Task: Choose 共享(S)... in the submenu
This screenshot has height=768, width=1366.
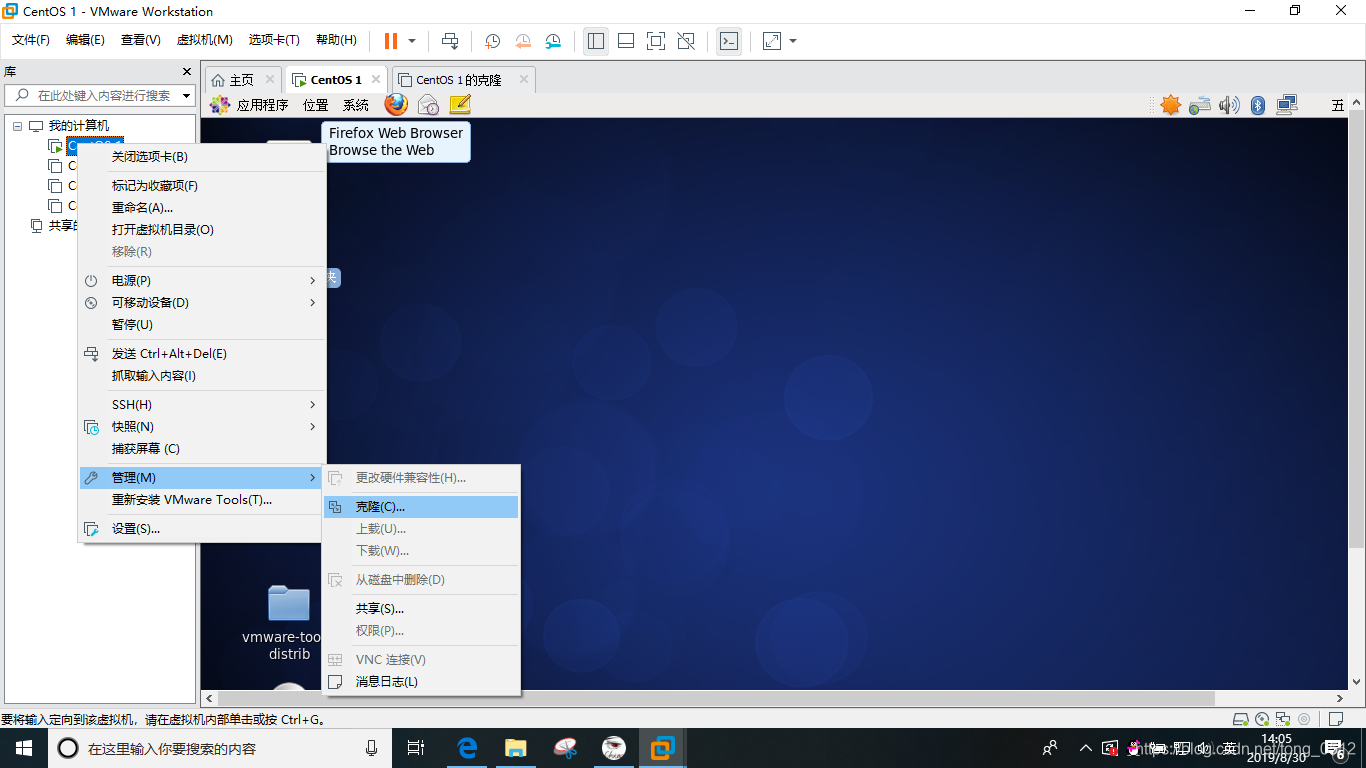Action: point(421,609)
